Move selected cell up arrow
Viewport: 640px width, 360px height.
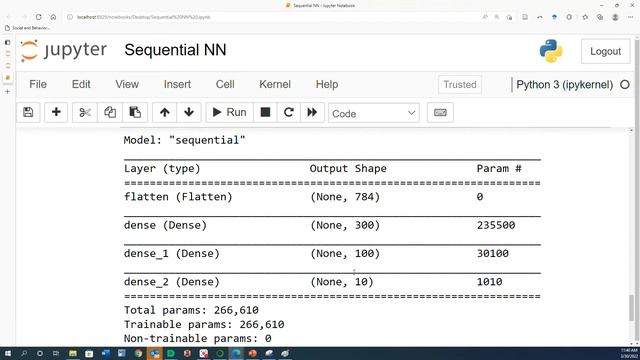(x=164, y=112)
